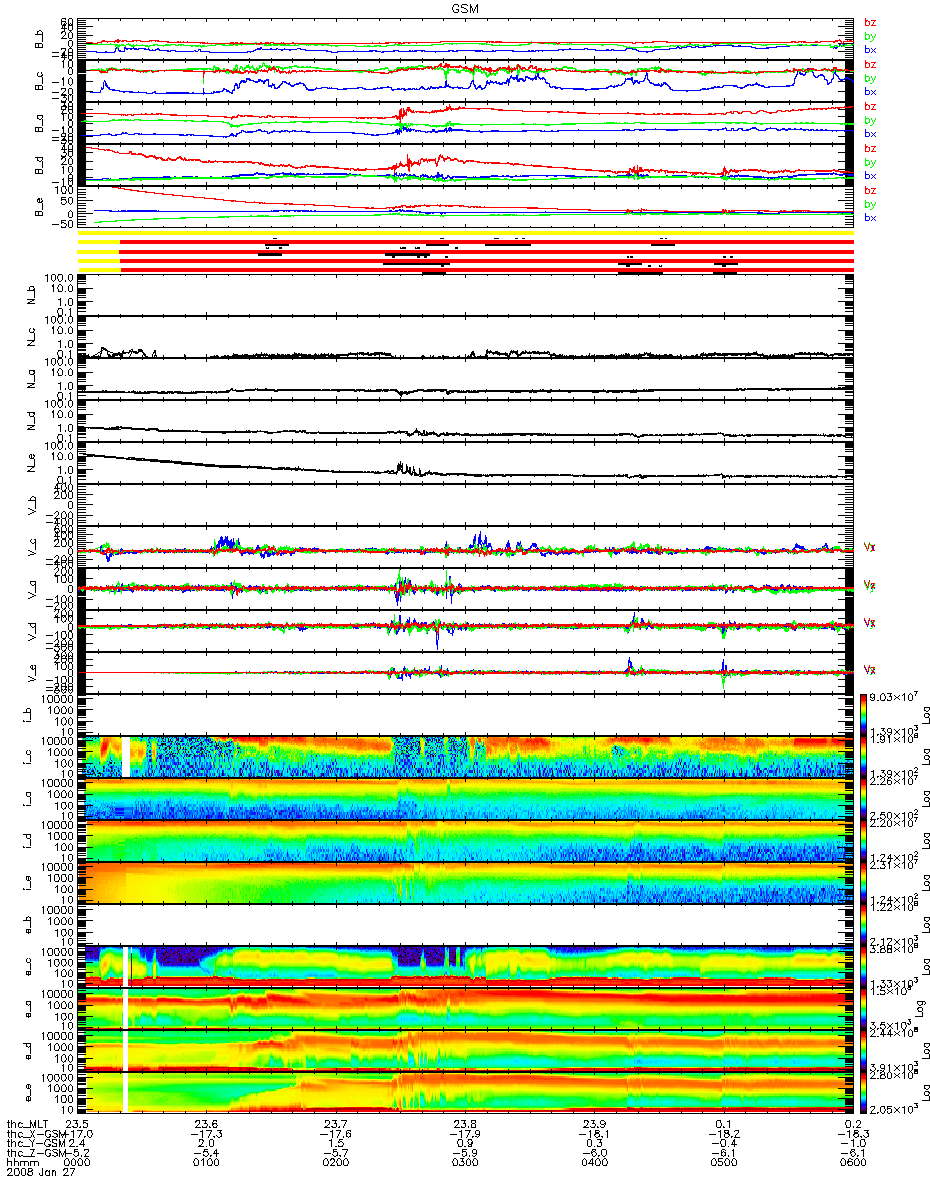The image size is (930, 1200).
Task: Click the top rainbow color bar
Action: pos(865,714)
